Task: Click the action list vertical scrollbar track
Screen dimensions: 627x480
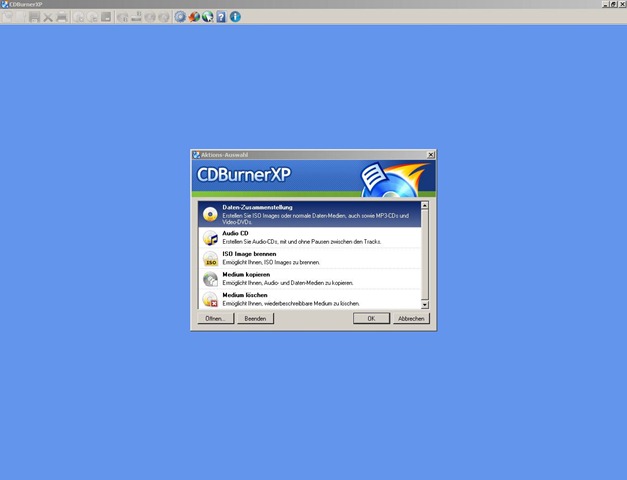Action: pos(425,255)
